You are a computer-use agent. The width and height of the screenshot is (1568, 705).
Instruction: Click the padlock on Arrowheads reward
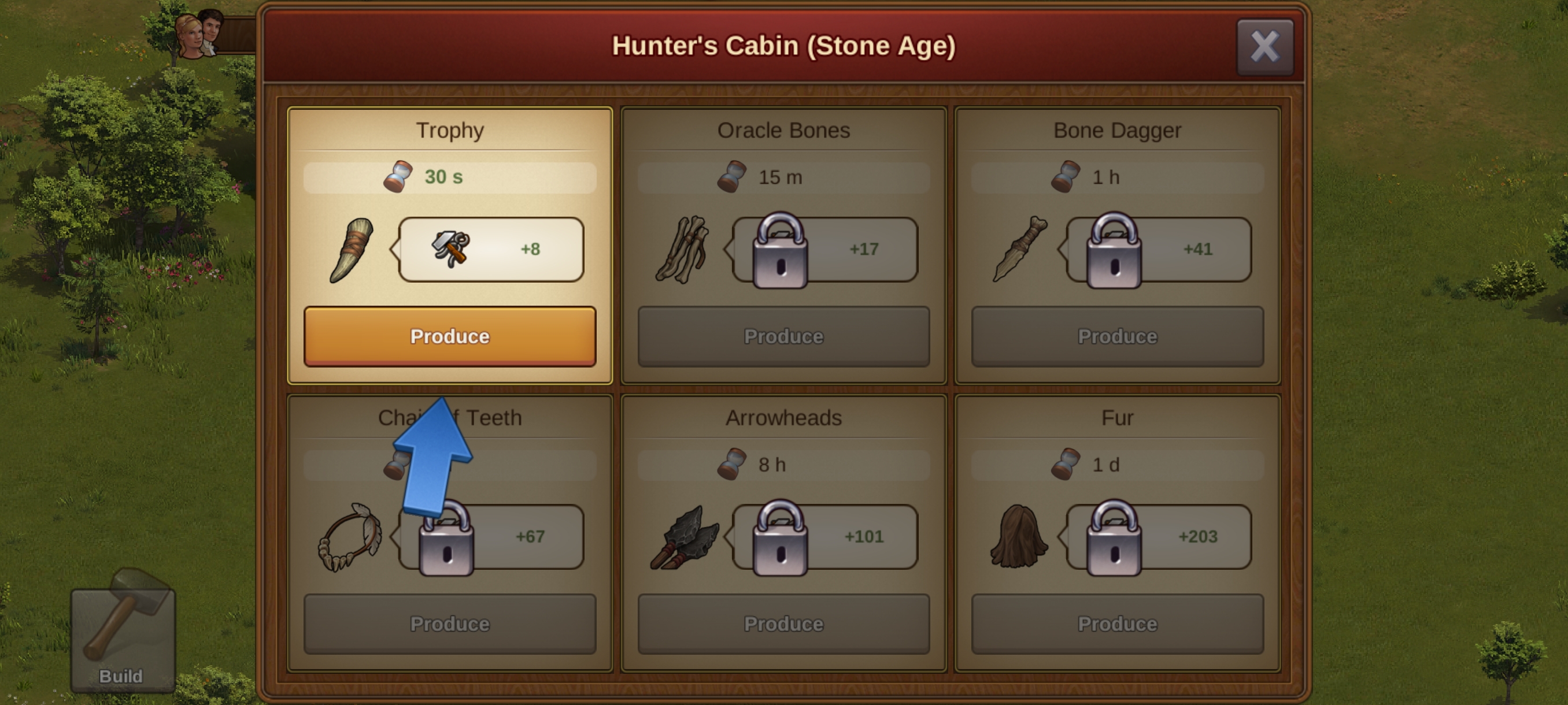781,537
